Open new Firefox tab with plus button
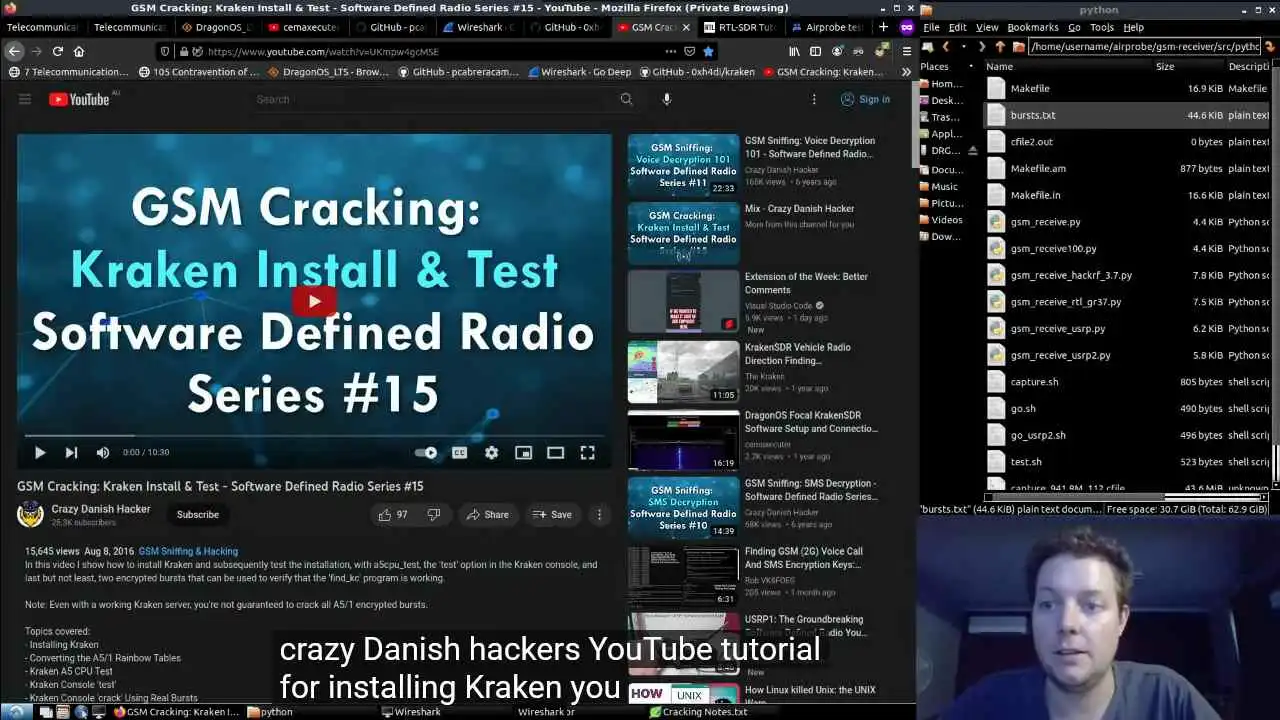Screen dimensions: 1280x720 pos(883,27)
